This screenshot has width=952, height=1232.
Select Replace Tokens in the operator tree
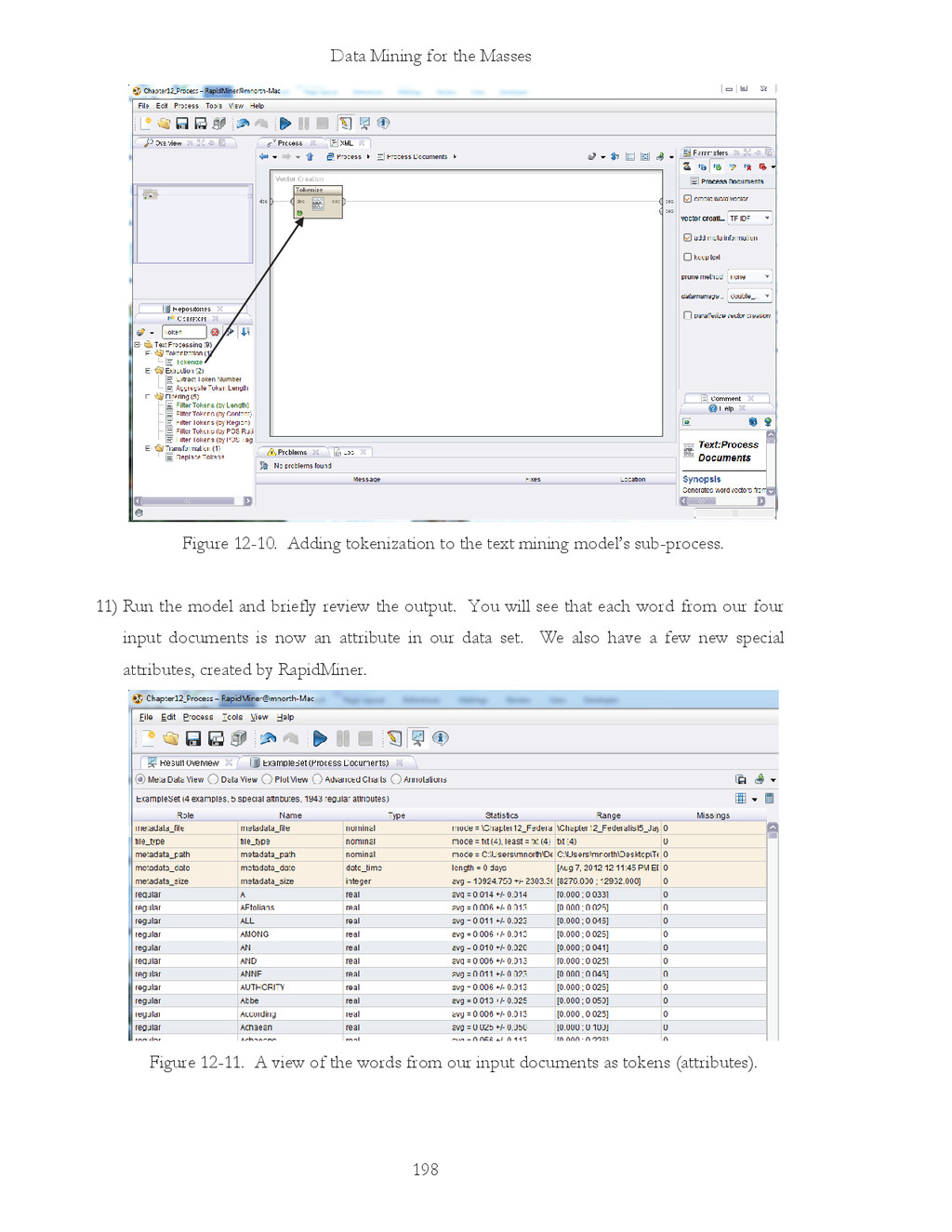click(x=200, y=457)
